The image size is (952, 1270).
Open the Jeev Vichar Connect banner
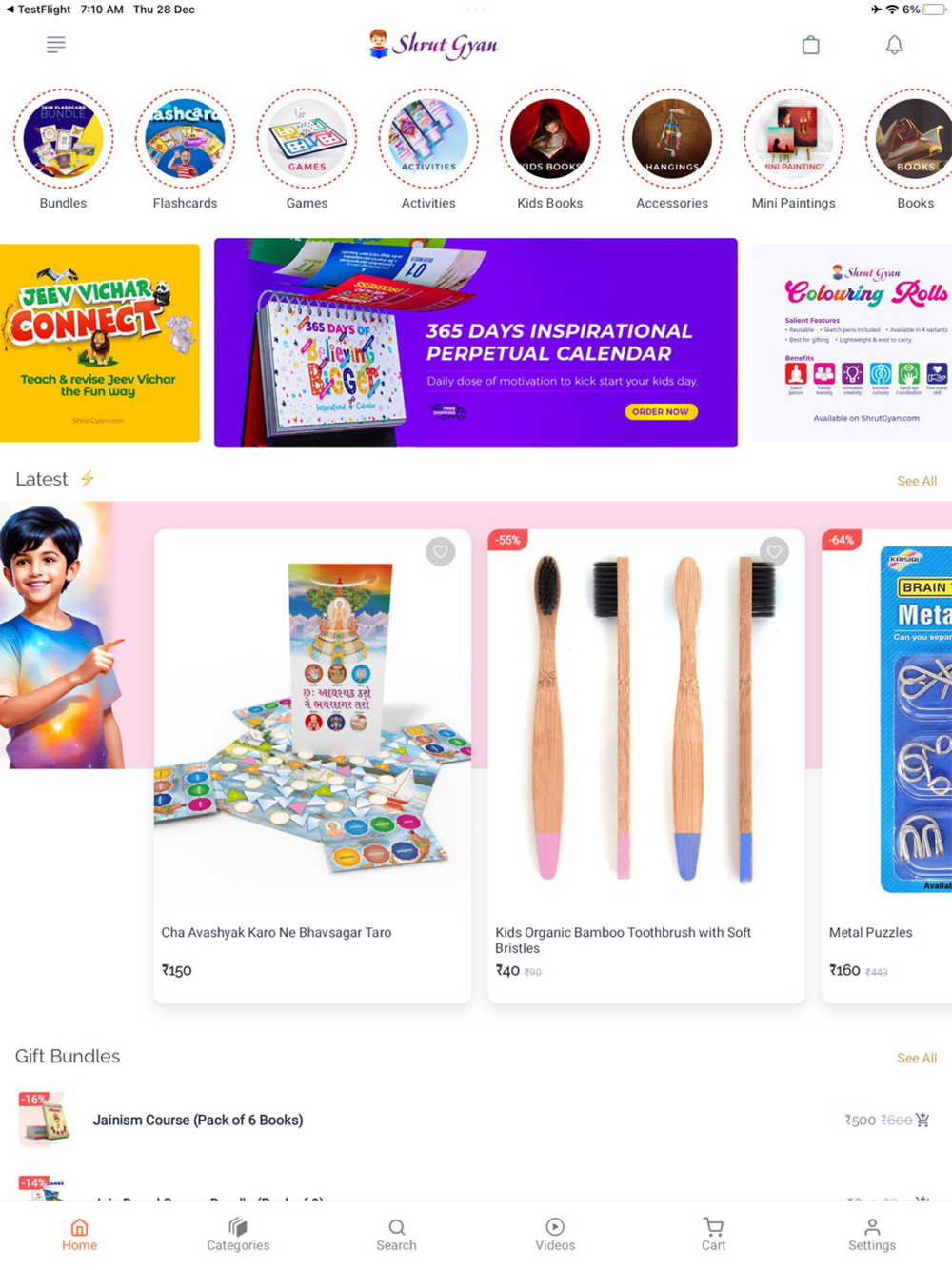pyautogui.click(x=100, y=343)
